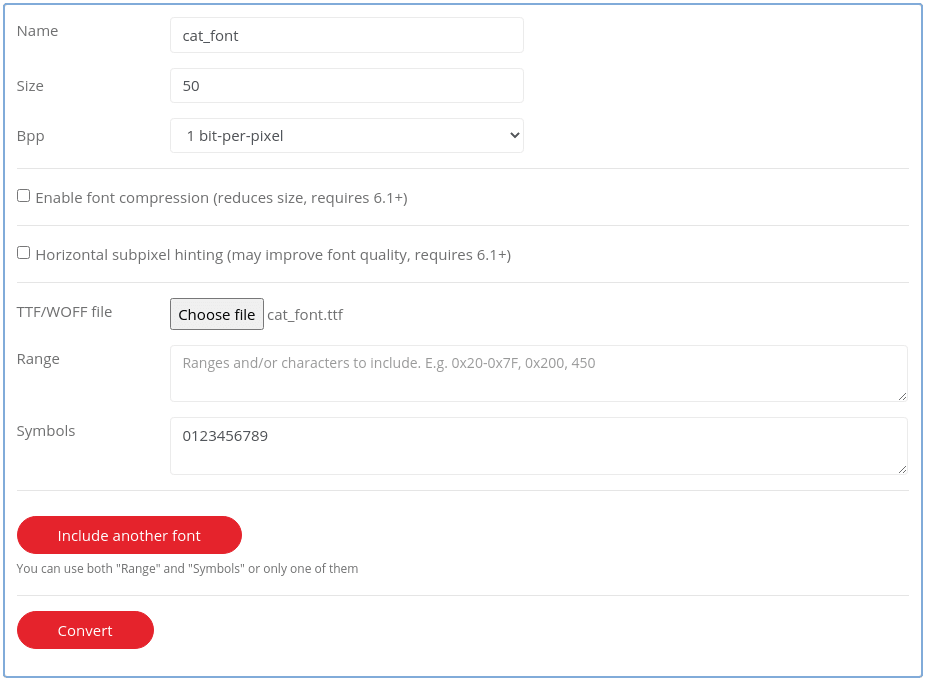Screen dimensions: 926x681
Task: Toggle the Horizontal subpixel hinting checkbox
Action: [24, 253]
